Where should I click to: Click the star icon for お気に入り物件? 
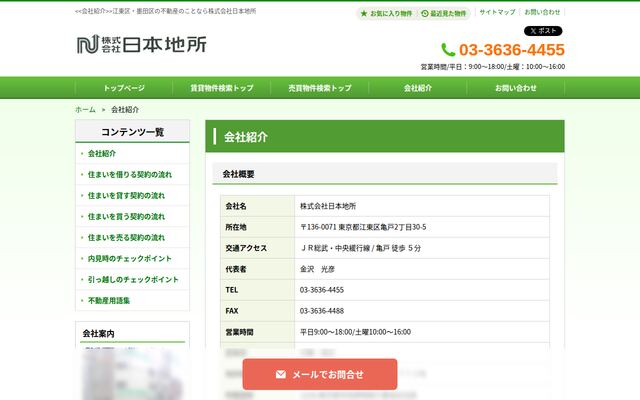coord(364,13)
